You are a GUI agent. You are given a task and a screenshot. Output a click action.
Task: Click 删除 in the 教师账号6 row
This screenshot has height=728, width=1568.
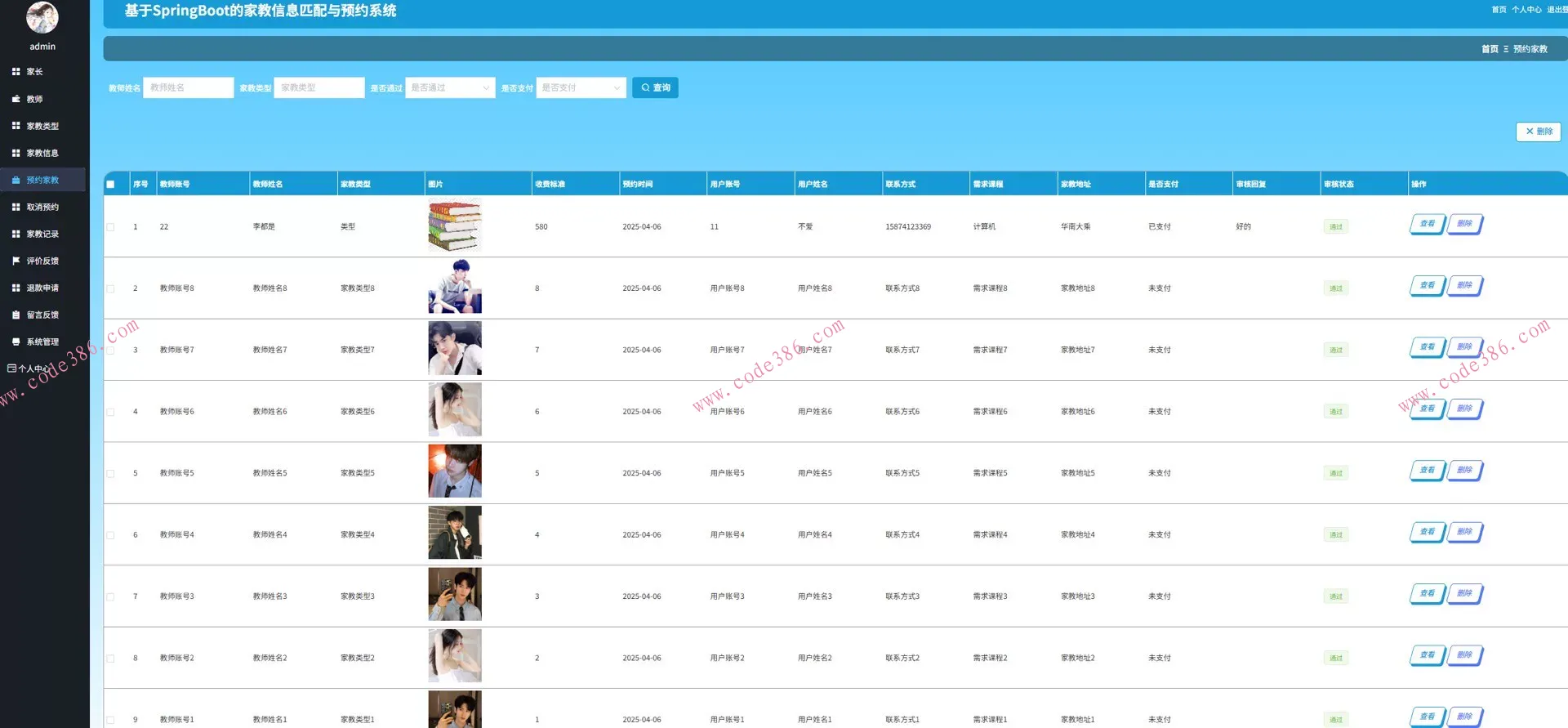[x=1465, y=409]
